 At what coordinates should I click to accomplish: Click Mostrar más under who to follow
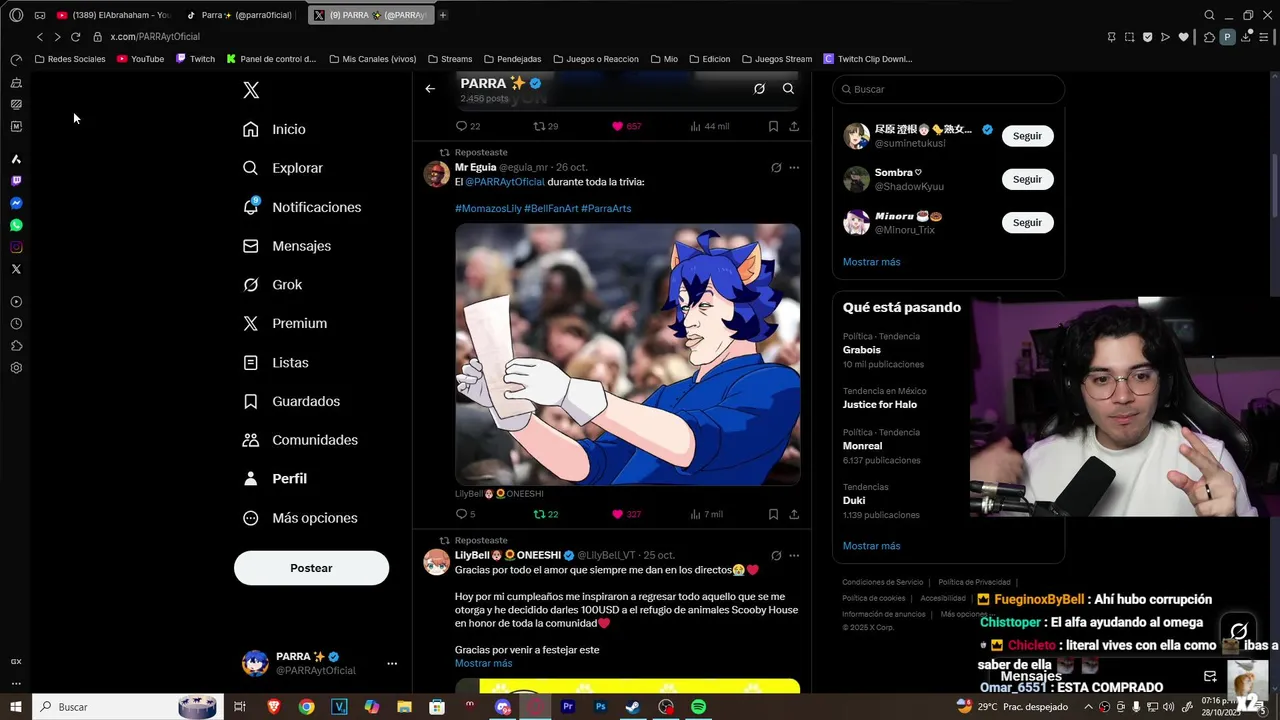[x=871, y=262]
